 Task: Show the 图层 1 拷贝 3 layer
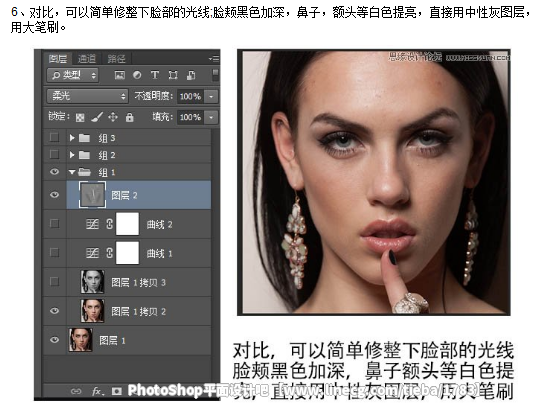coord(54,281)
